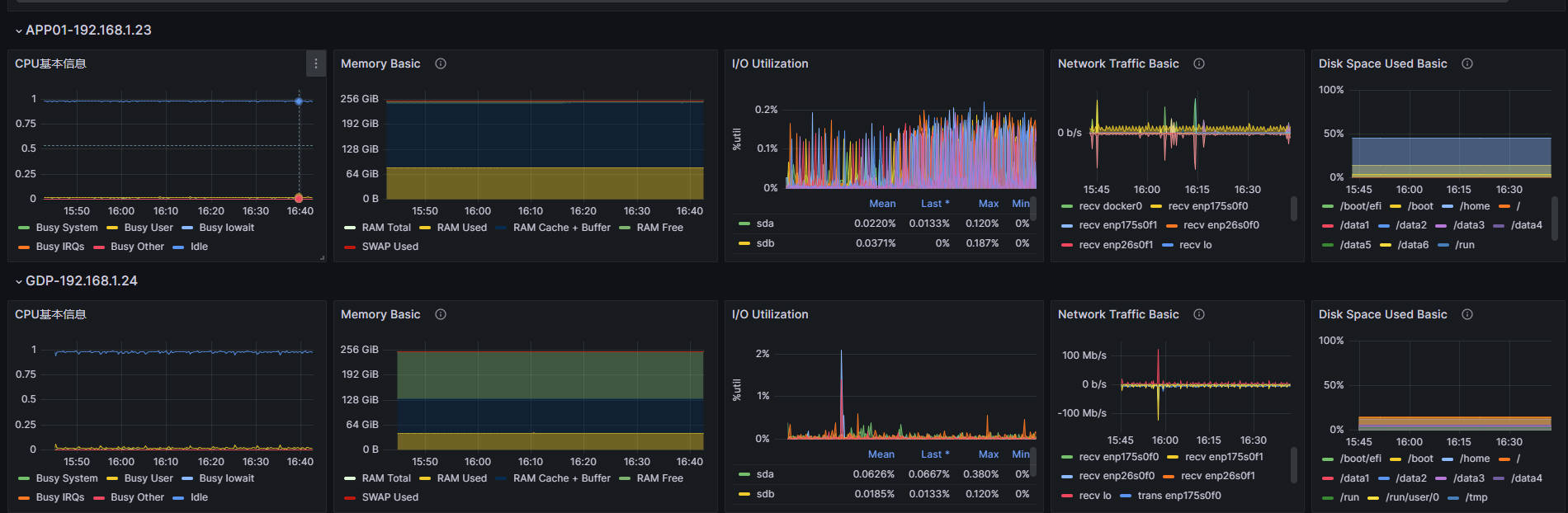Screen dimensions: 1568x513
Task: Click Busy User color swatch in APP01 CPU legend
Action: 112,228
